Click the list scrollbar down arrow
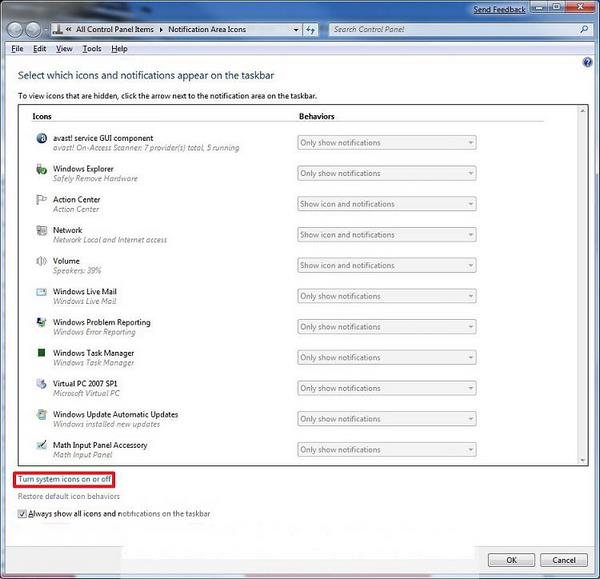Screen dimensions: 600x579 click(x=582, y=460)
